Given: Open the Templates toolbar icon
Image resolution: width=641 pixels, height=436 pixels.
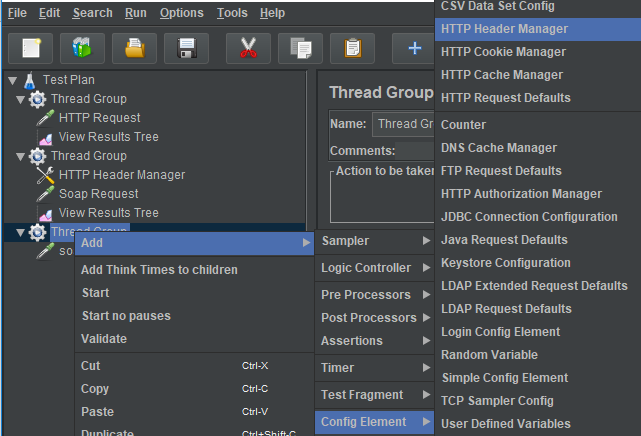Looking at the screenshot, I should tap(83, 48).
